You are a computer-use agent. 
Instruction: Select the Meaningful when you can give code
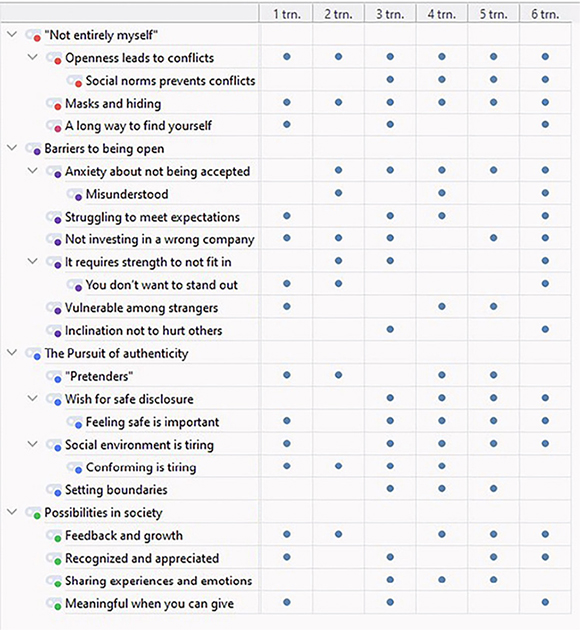tap(149, 604)
